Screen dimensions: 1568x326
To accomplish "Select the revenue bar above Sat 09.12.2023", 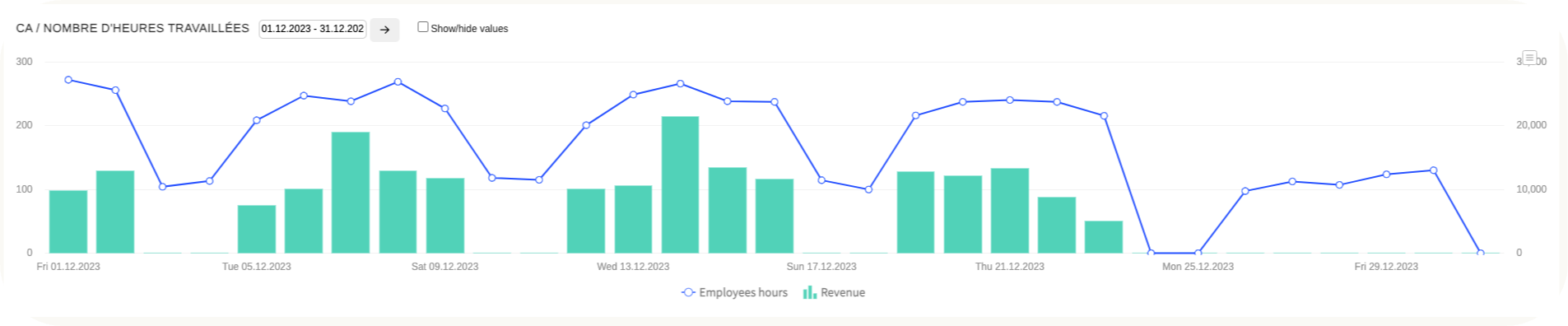I will pyautogui.click(x=445, y=216).
